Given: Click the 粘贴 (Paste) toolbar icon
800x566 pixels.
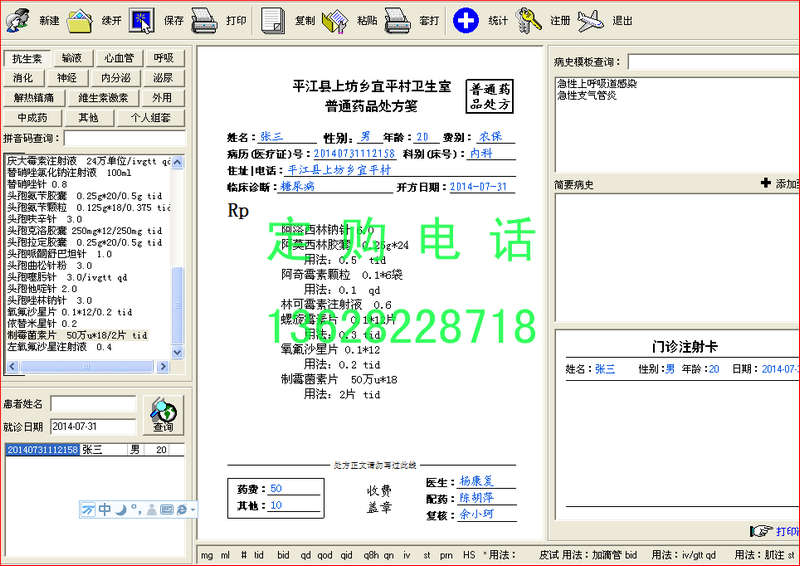Looking at the screenshot, I should 335,21.
